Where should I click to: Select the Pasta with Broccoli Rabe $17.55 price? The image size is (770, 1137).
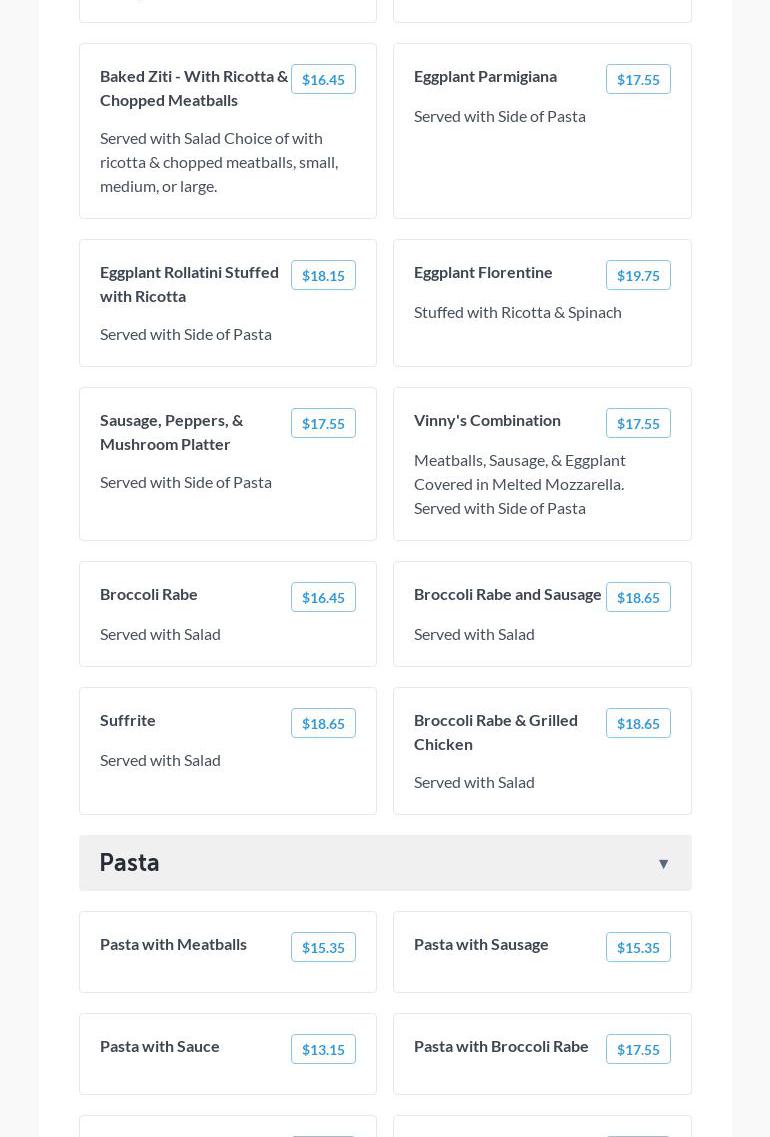point(638,1050)
